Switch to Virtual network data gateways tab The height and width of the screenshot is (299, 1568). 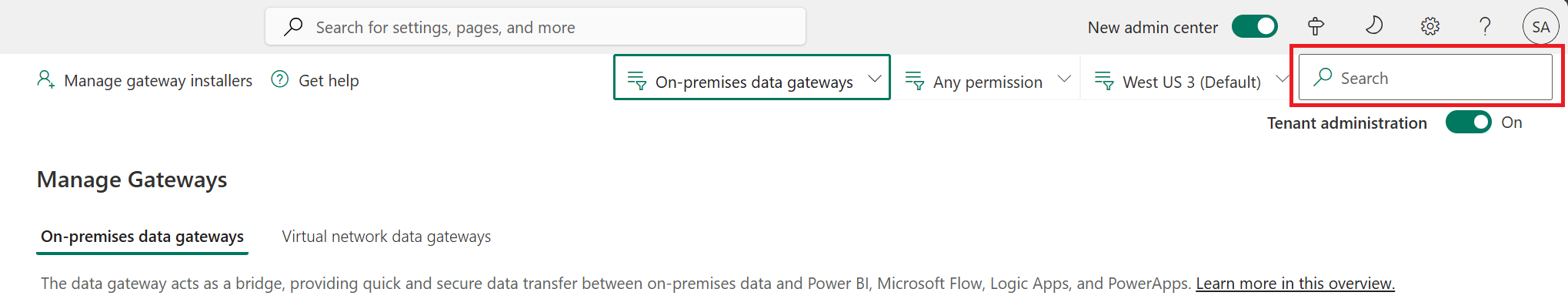(x=386, y=237)
